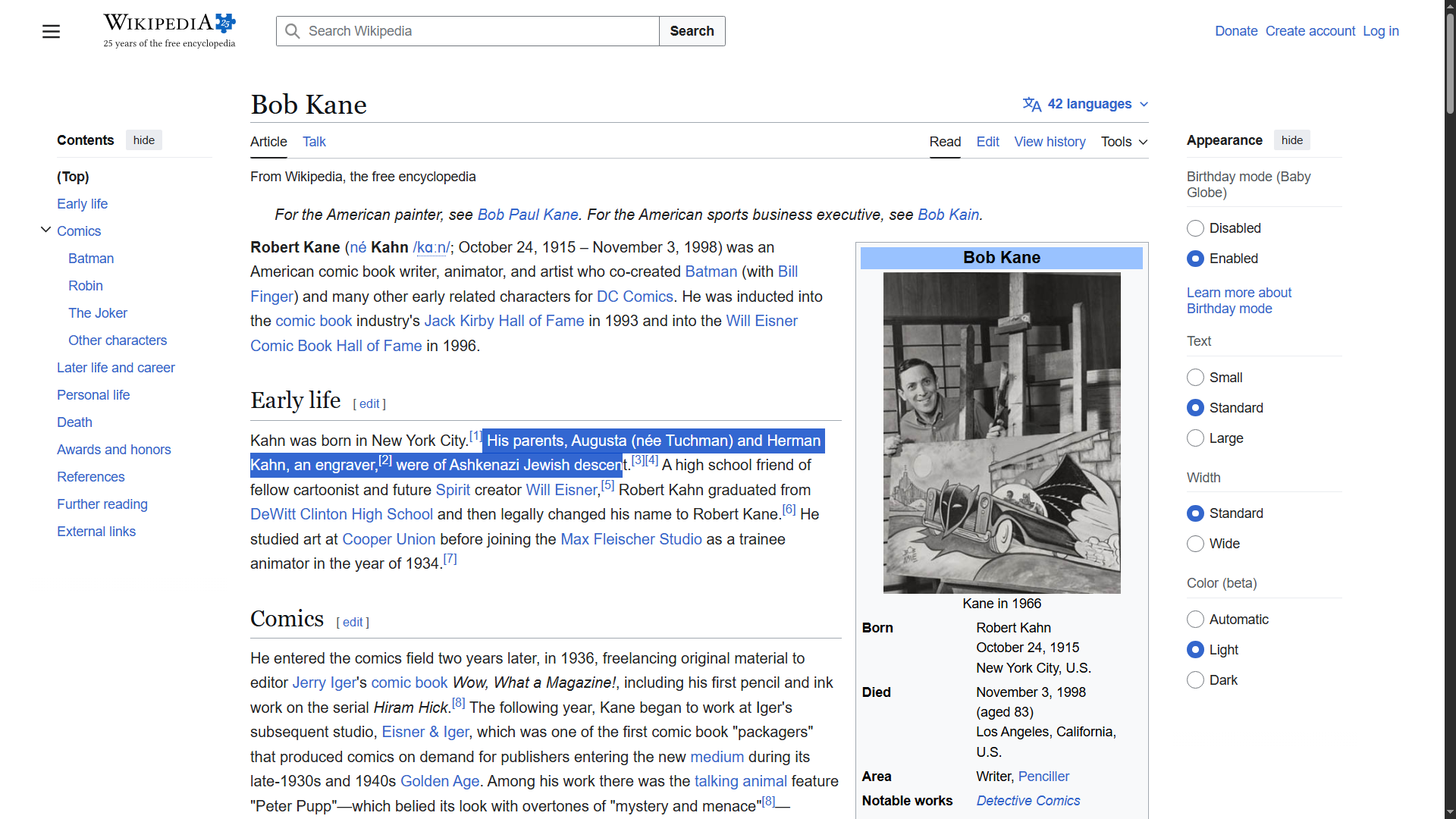Screen dimensions: 1456x819
Task: Select Disabled birthday mode radio
Action: [1195, 228]
